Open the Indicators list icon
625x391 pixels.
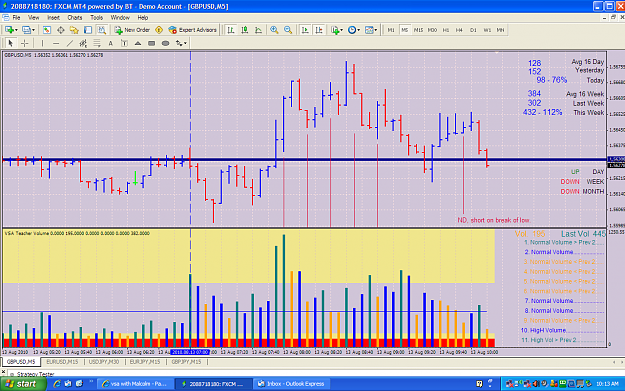point(335,30)
